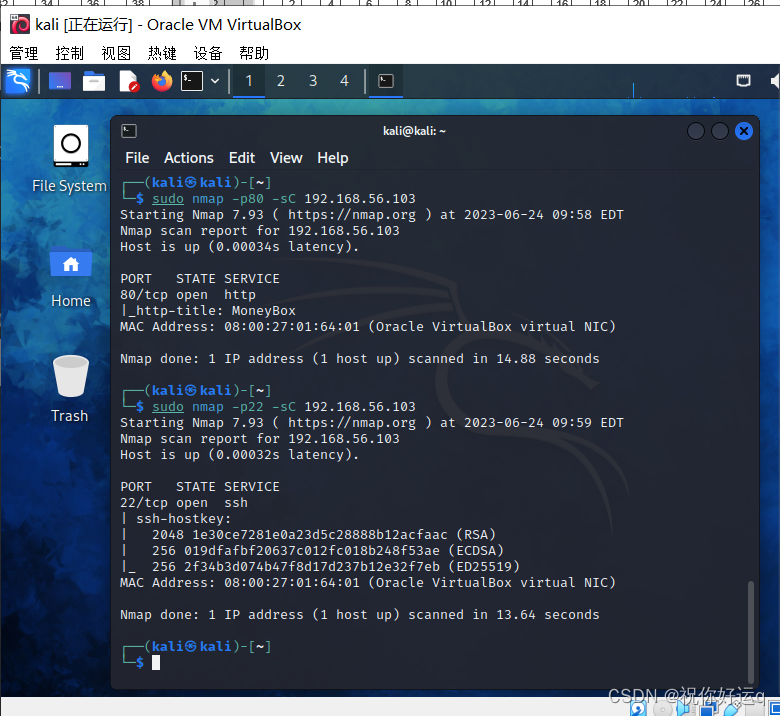
Task: Close the kali@kali terminal window
Action: click(744, 131)
